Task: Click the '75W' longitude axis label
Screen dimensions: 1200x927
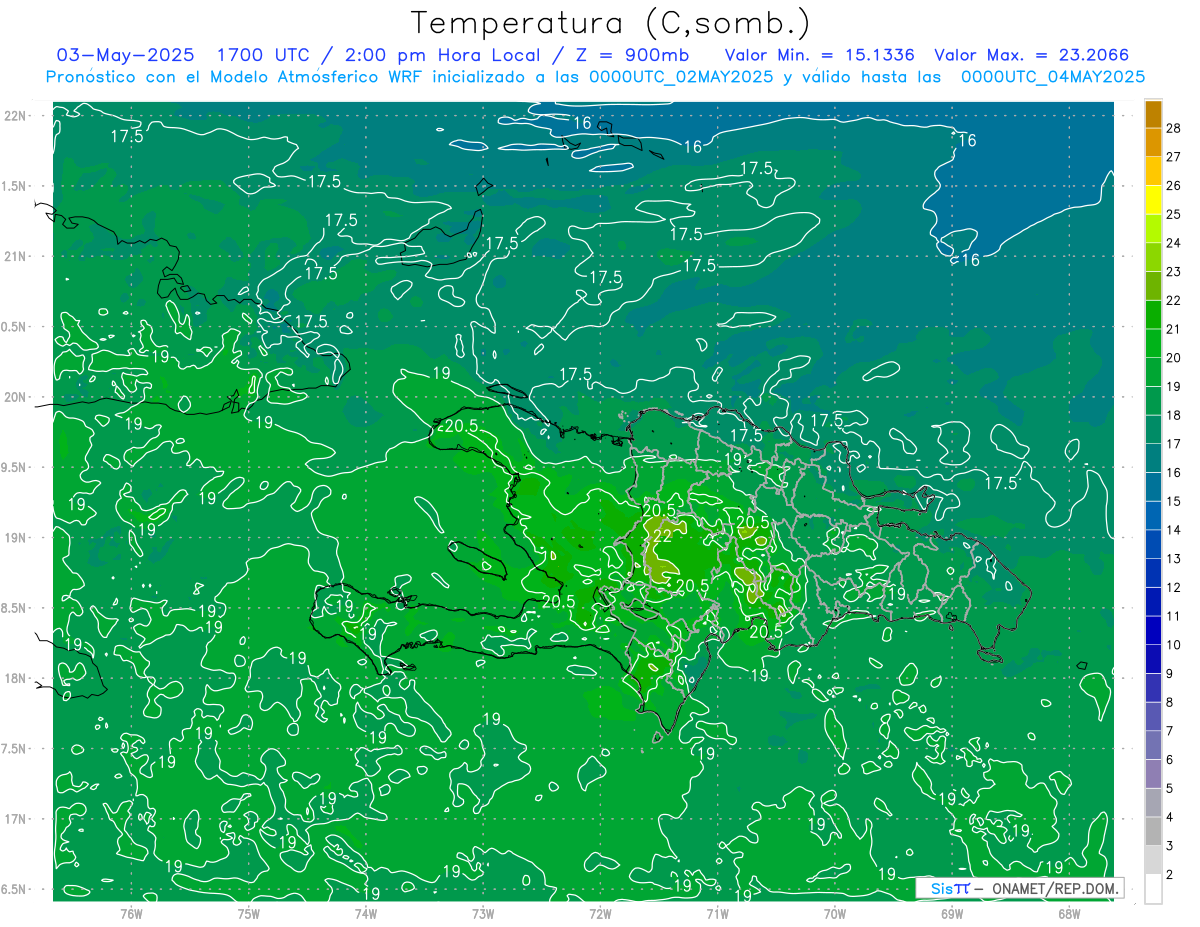Action: click(x=249, y=913)
